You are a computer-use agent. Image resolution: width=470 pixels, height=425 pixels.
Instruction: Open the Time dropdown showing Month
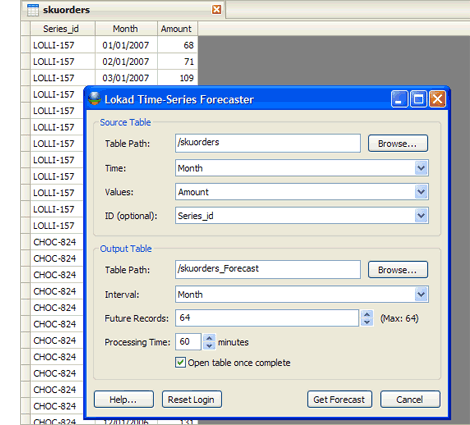click(x=421, y=168)
